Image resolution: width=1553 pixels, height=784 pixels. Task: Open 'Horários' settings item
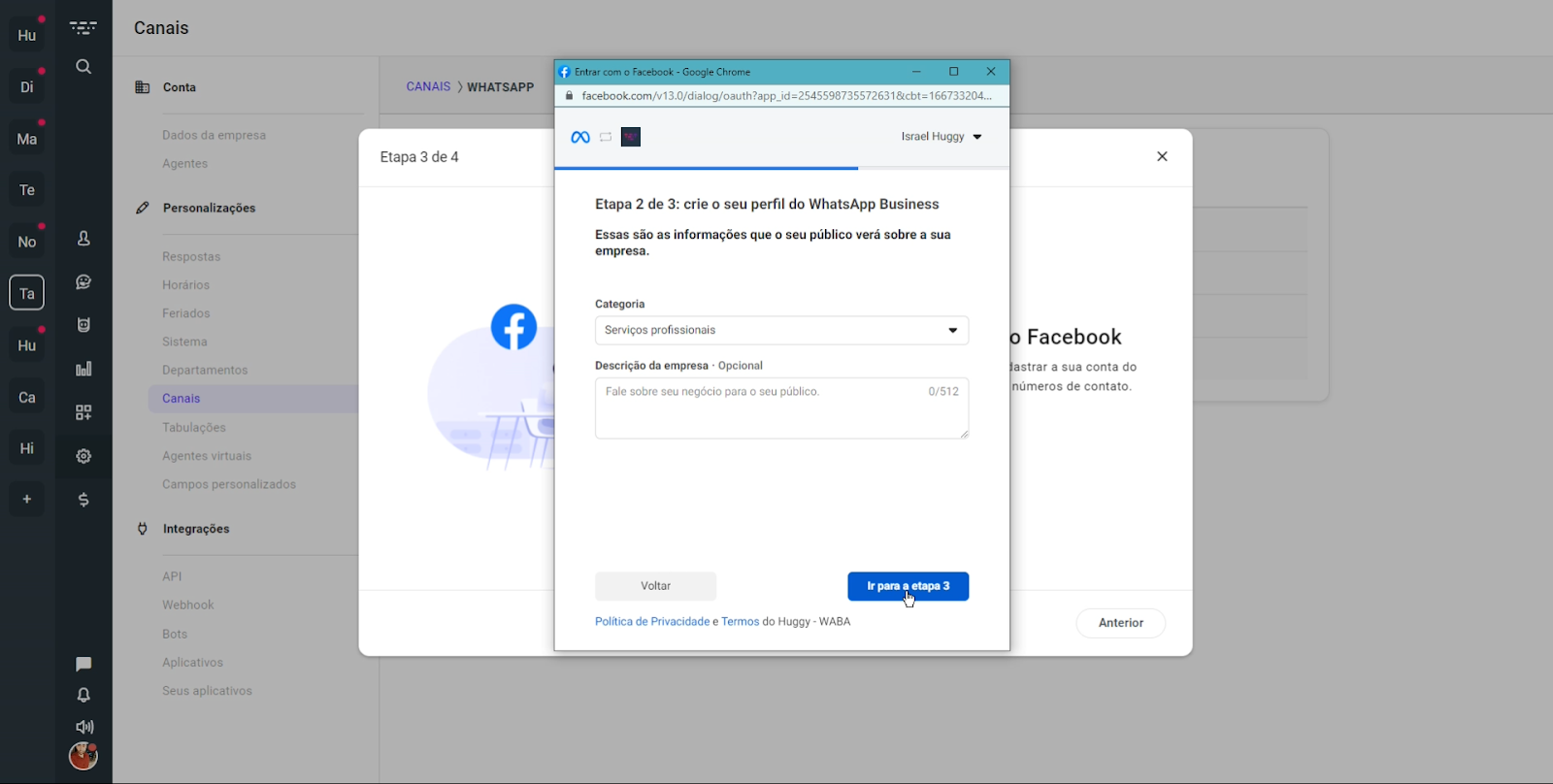click(185, 284)
